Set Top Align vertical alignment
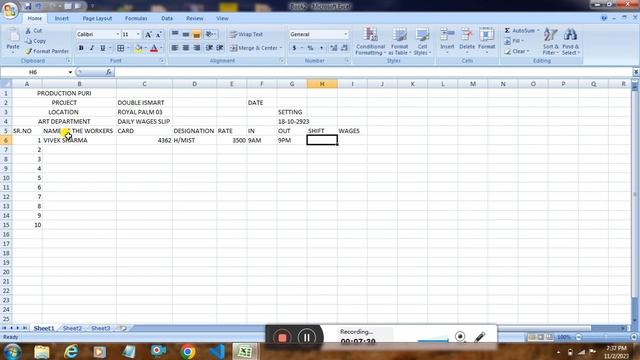Image resolution: width=640 pixels, height=360 pixels. 175,34
